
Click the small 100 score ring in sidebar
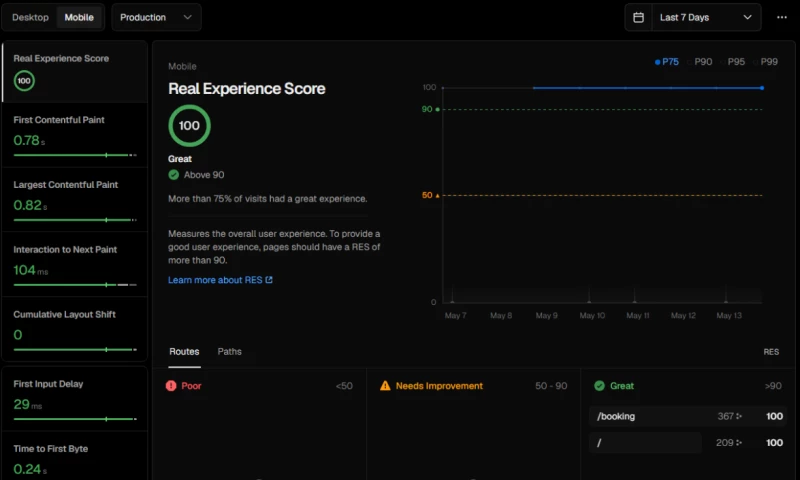point(24,81)
